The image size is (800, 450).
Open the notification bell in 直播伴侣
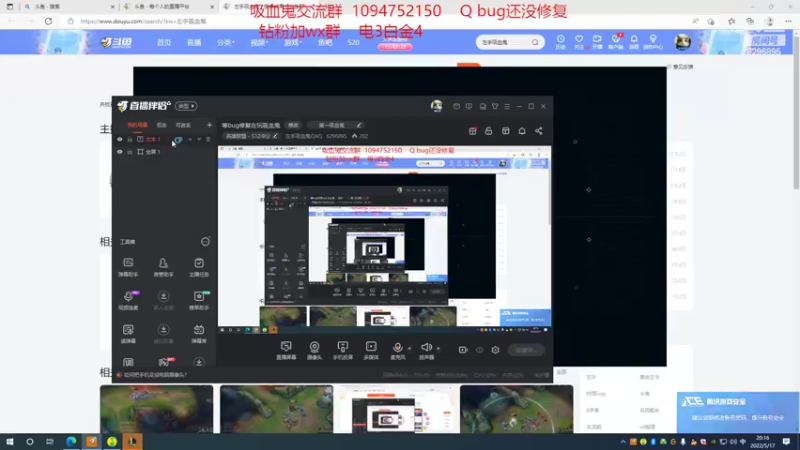click(522, 131)
